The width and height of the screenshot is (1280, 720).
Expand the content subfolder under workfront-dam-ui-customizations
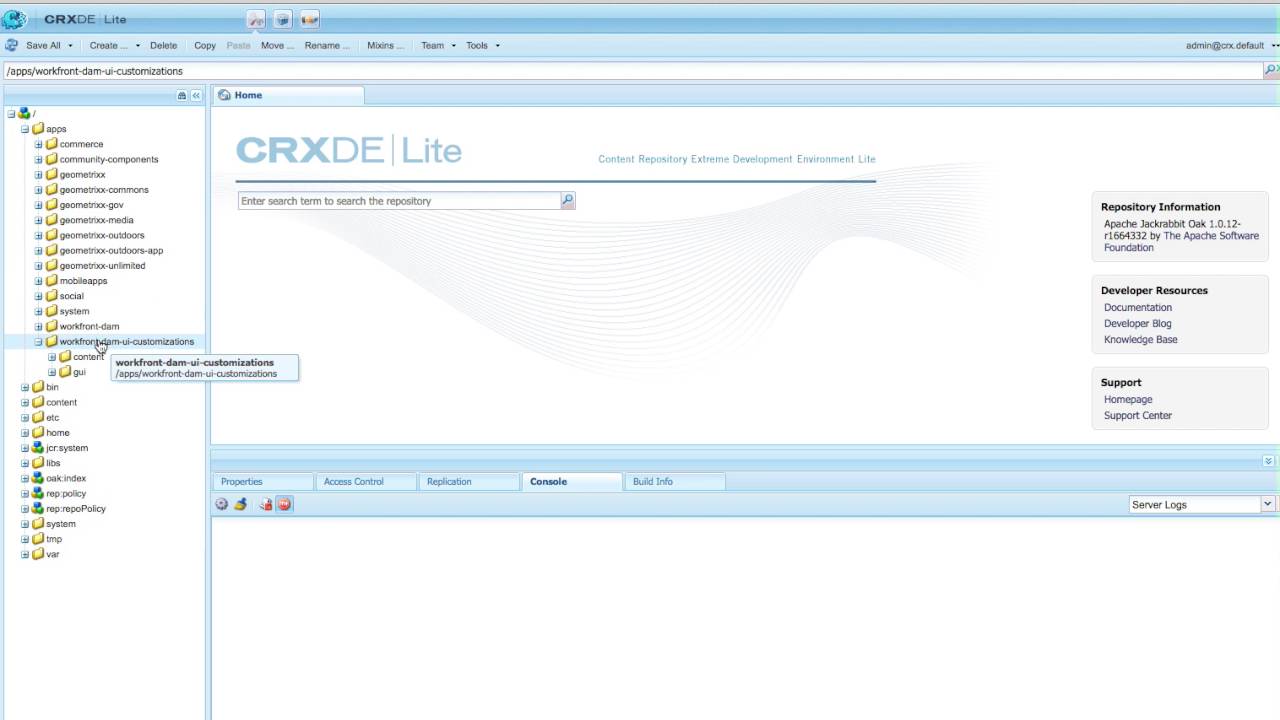pyautogui.click(x=52, y=356)
